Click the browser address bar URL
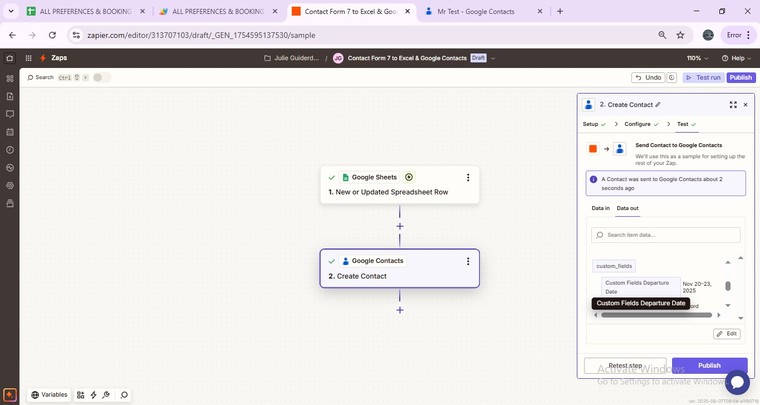This screenshot has width=760, height=405. [x=201, y=35]
